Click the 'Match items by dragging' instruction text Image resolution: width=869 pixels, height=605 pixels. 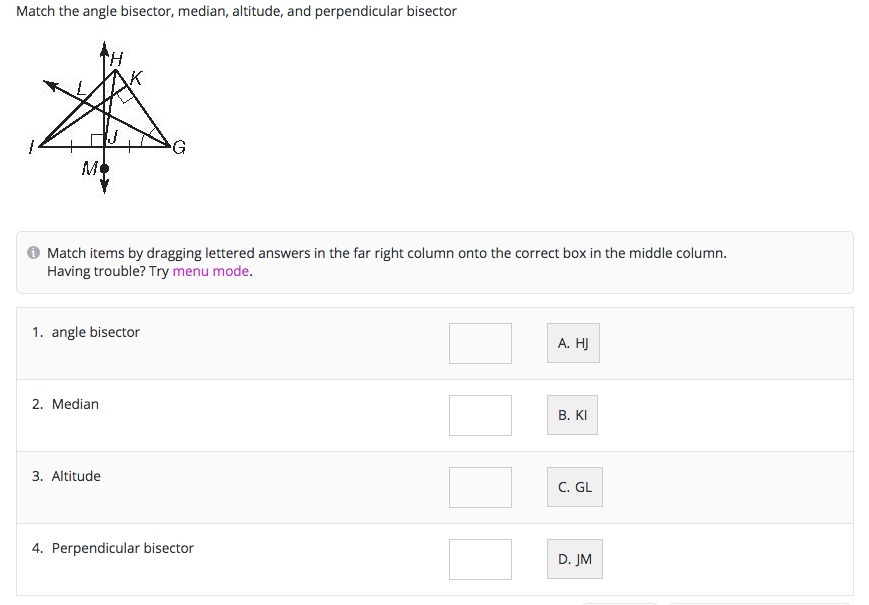pos(386,253)
